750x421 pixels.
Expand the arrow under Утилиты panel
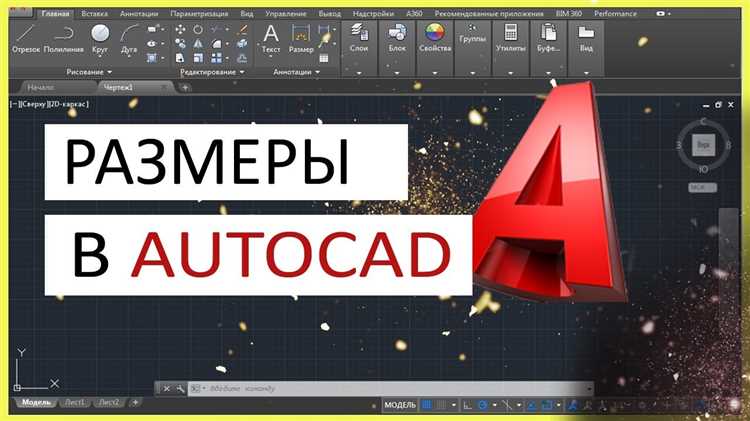[510, 73]
